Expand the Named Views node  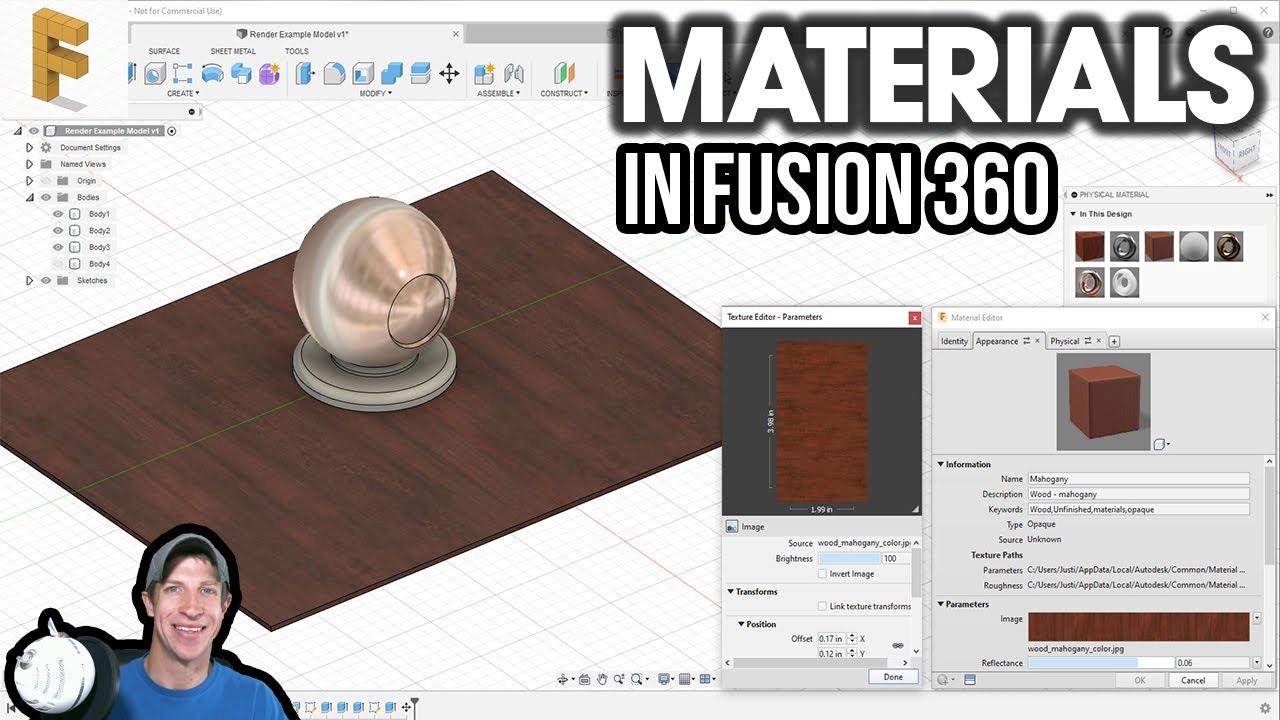click(x=29, y=164)
